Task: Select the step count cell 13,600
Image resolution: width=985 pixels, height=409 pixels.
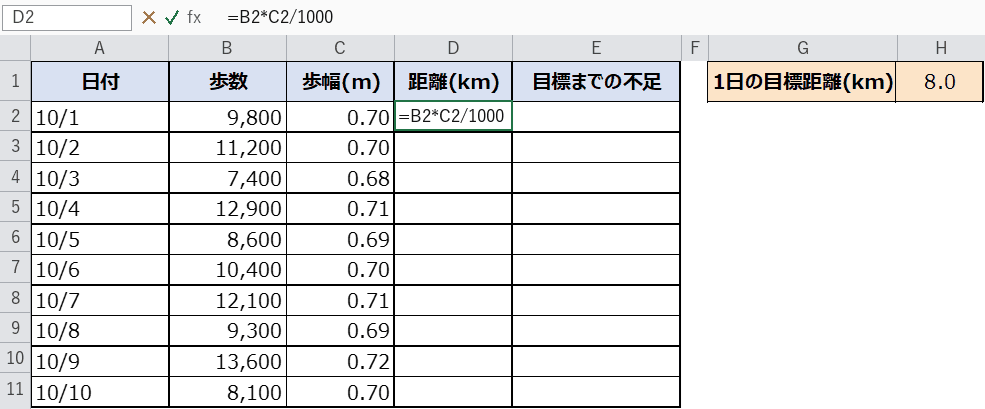Action: point(228,361)
